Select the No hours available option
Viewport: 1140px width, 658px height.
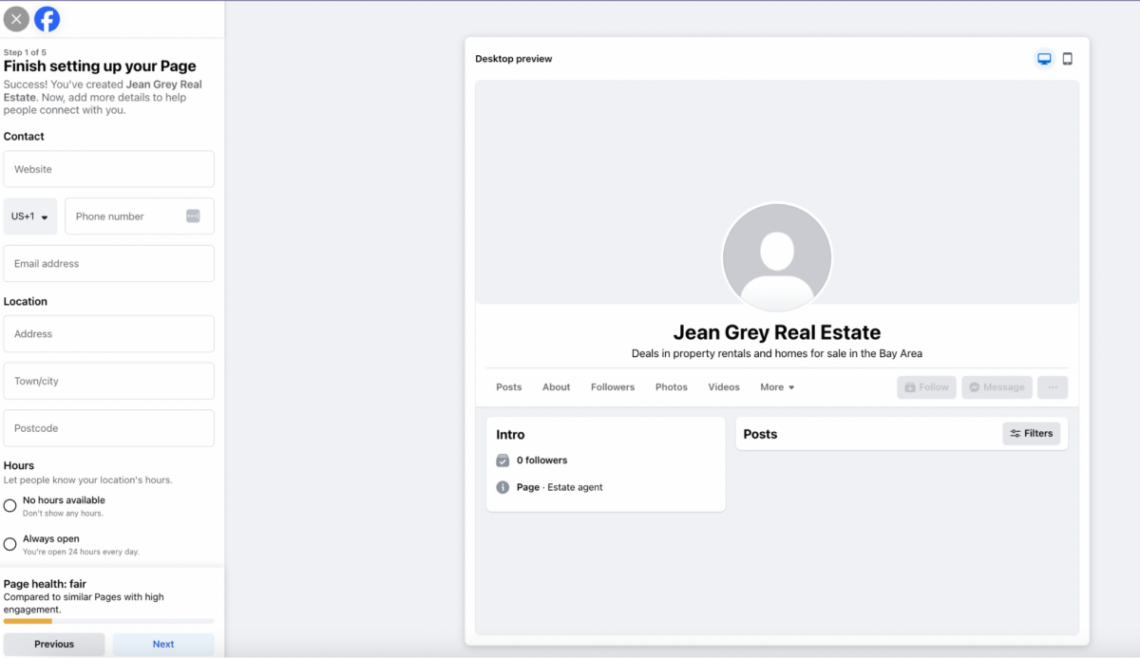tap(9, 505)
